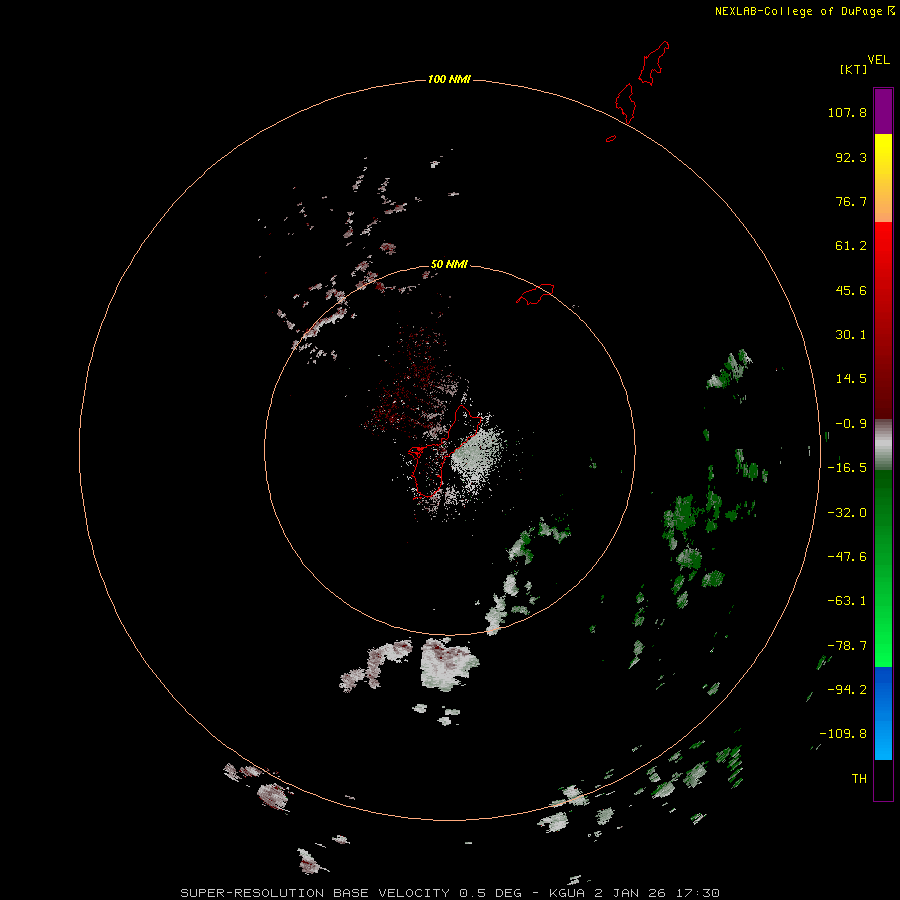Click the -94.2 velocity legend value

tap(847, 689)
